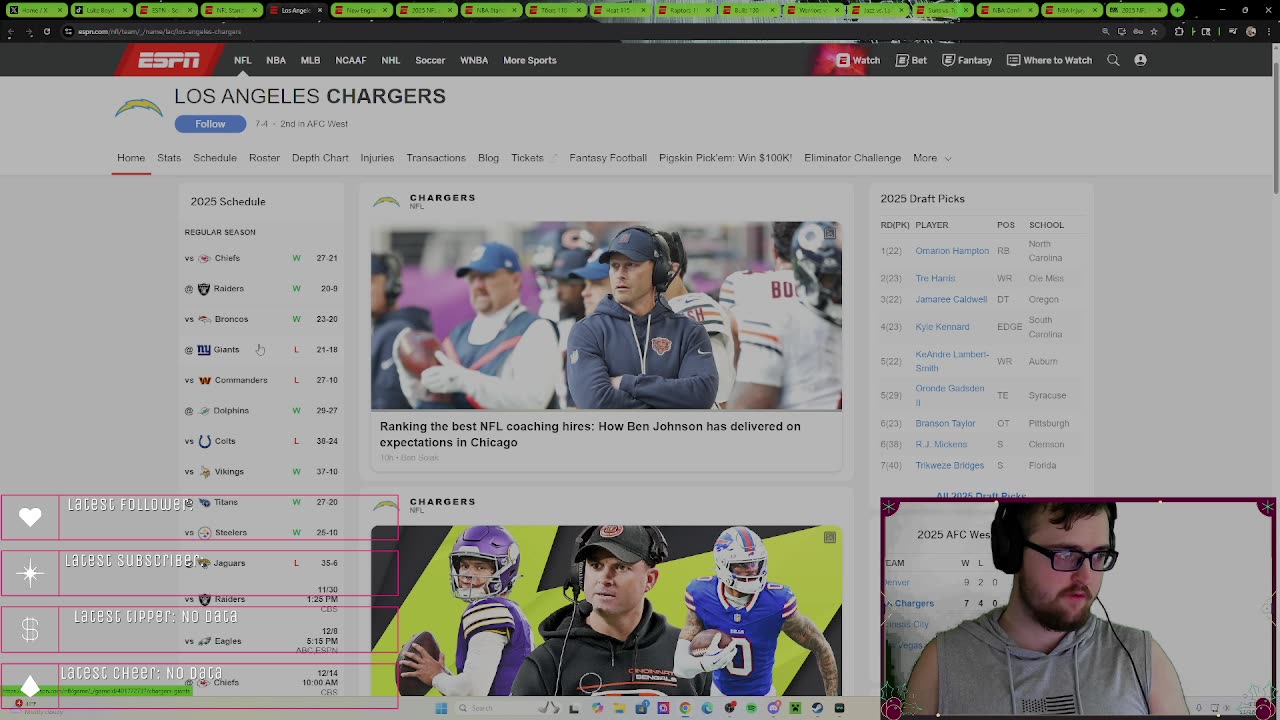Click the browser address bar URL
The height and width of the screenshot is (720, 1280).
[160, 31]
